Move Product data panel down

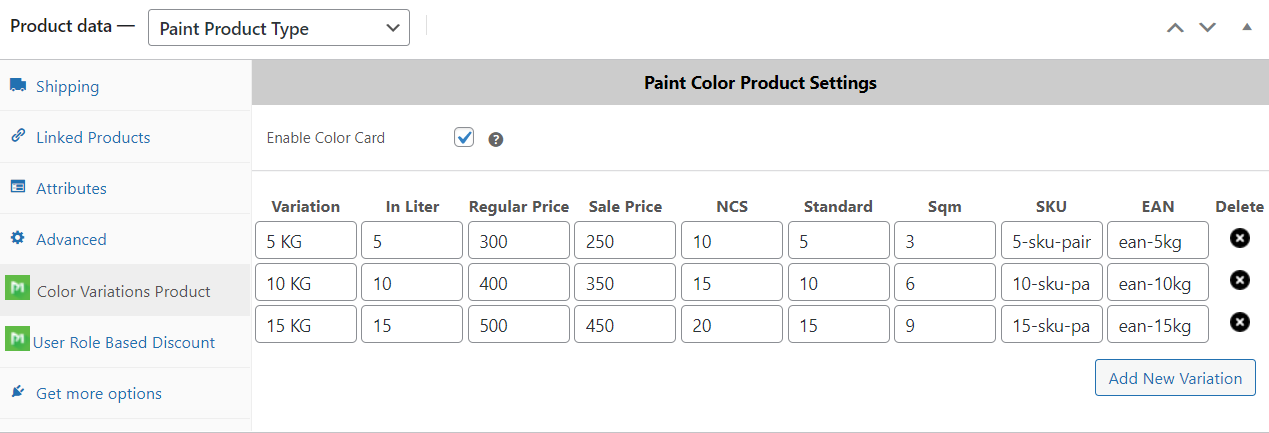(x=1207, y=27)
